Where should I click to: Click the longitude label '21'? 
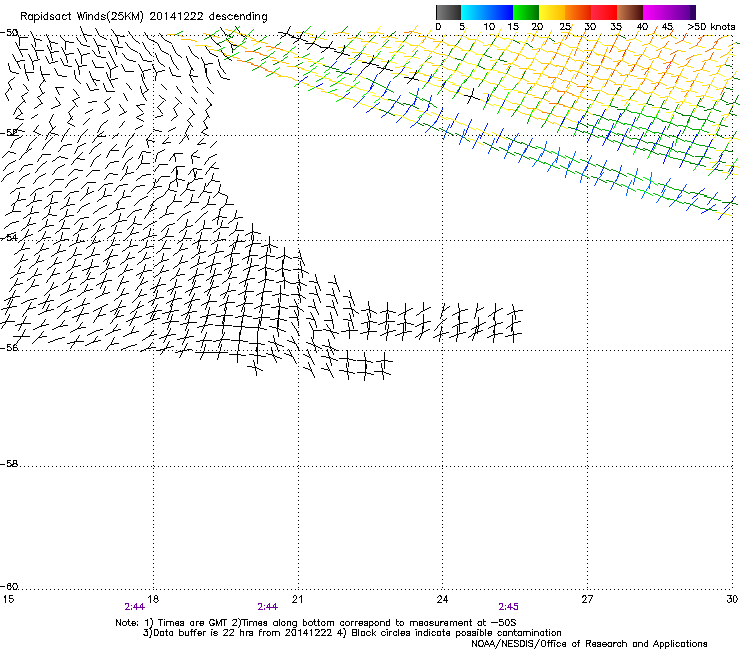tap(297, 599)
